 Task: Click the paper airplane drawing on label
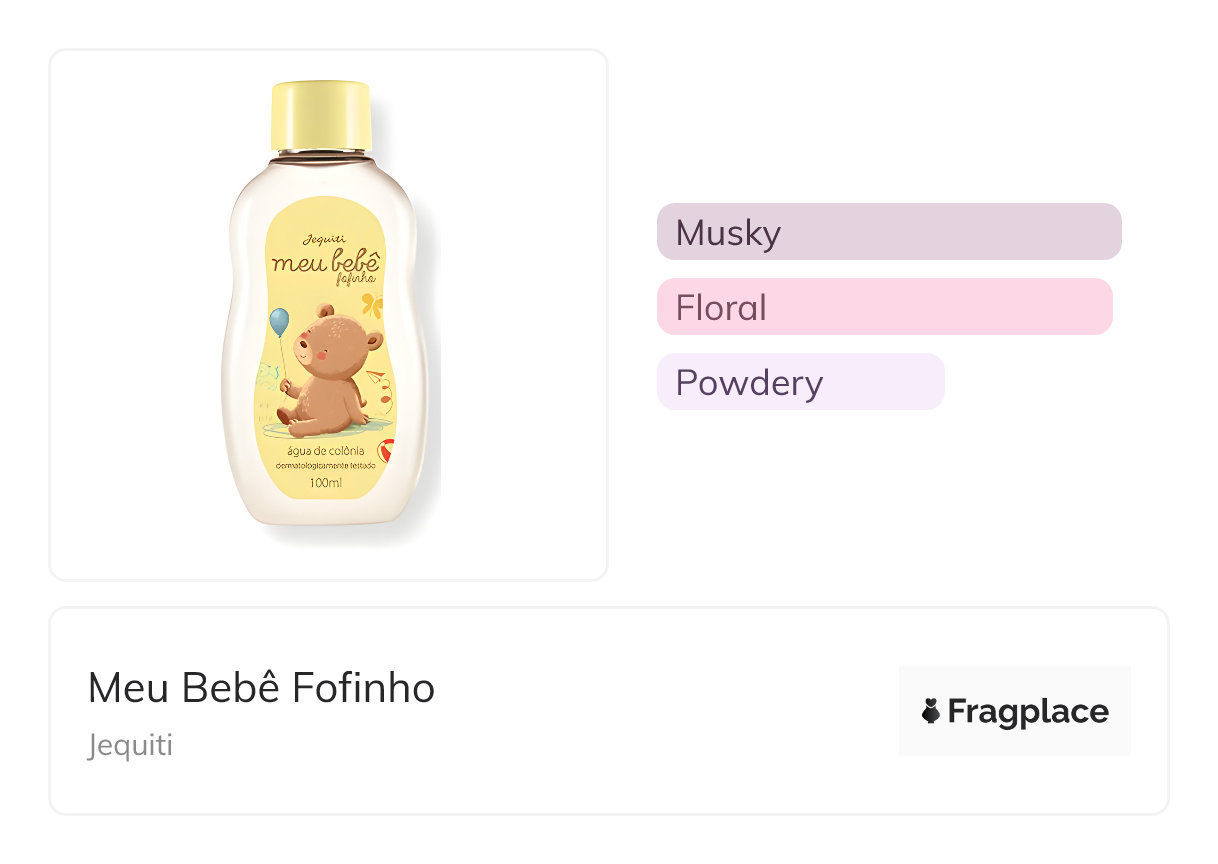tap(374, 378)
